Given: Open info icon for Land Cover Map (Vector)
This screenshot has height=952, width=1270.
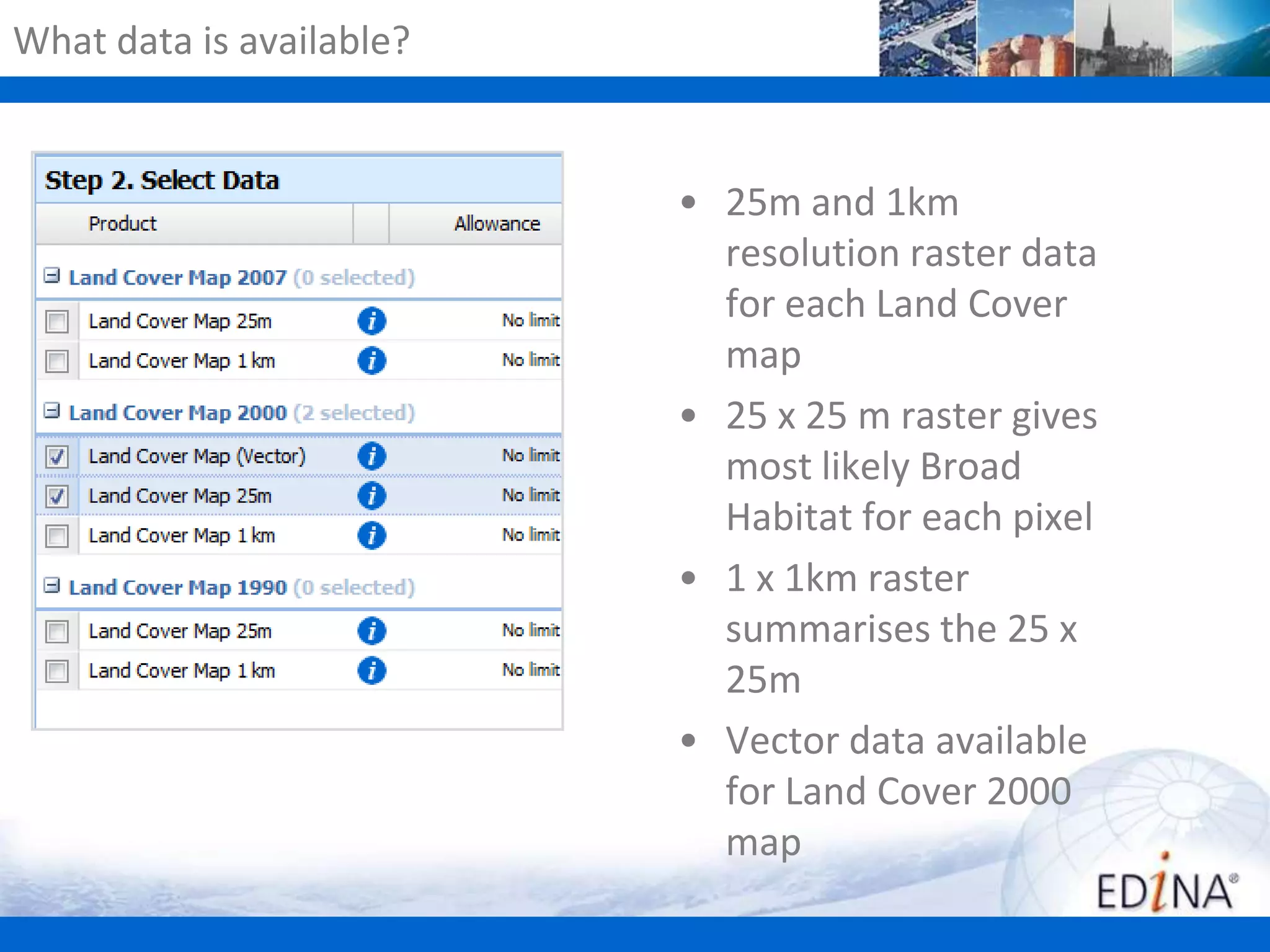Looking at the screenshot, I should pos(371,456).
